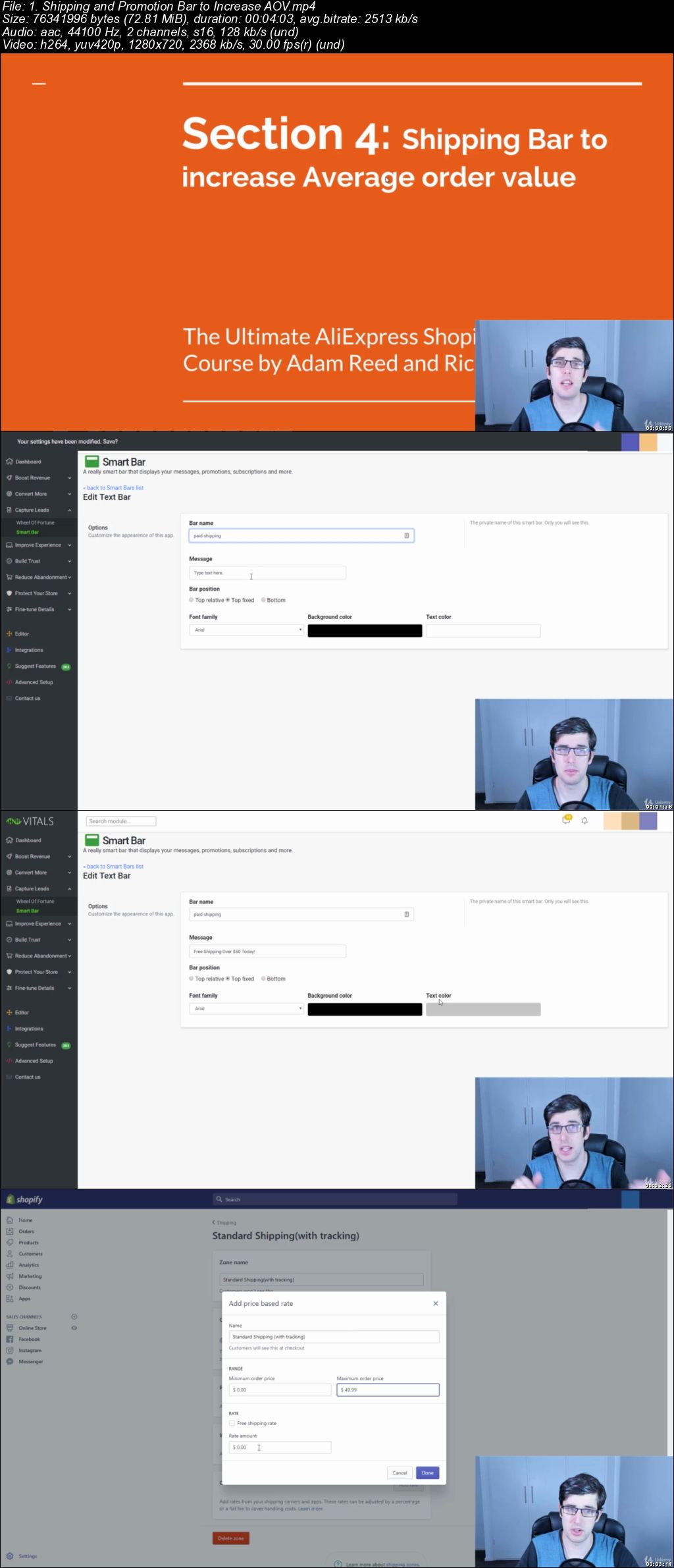674x1568 pixels.
Task: Add a sales channel with the plus icon
Action: [x=74, y=1316]
